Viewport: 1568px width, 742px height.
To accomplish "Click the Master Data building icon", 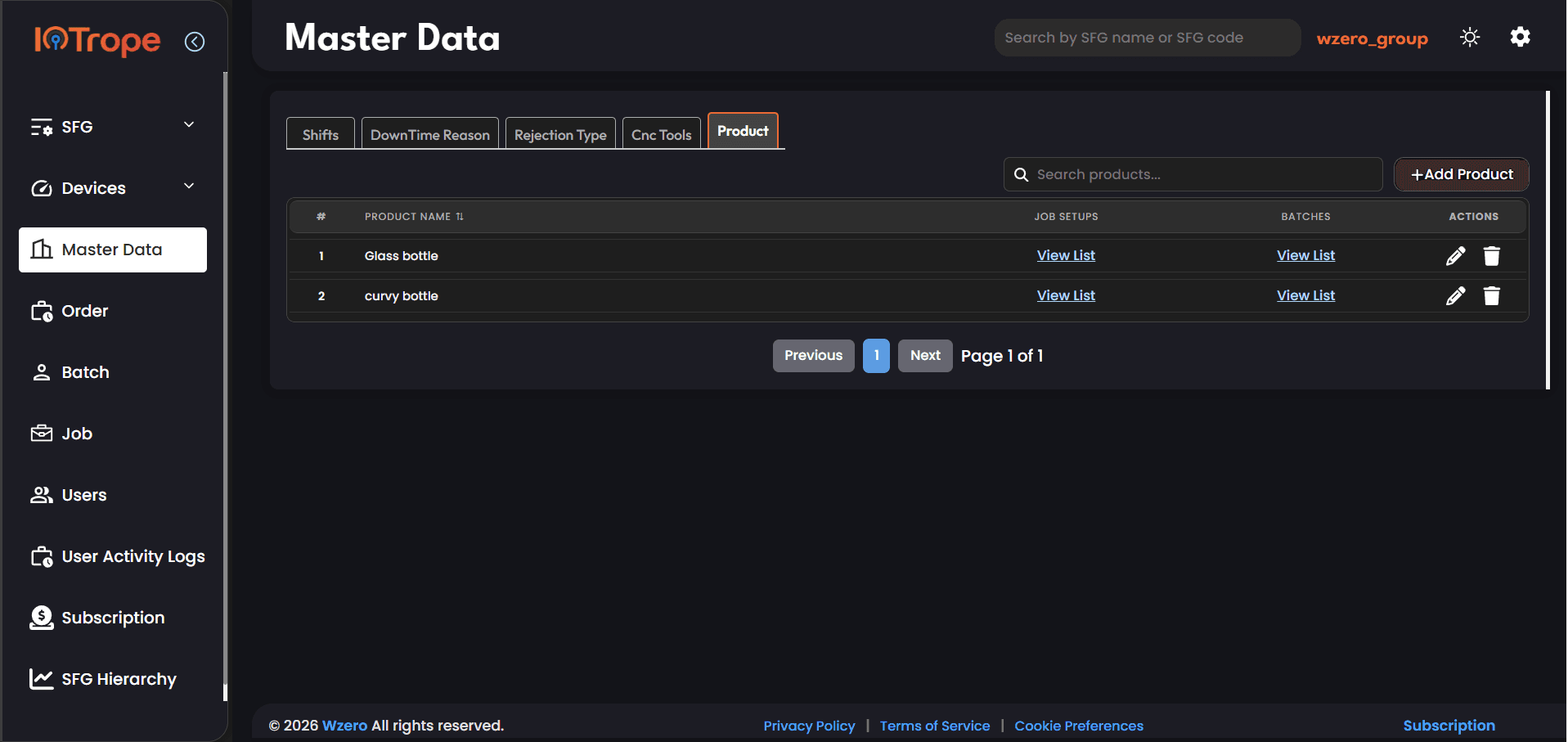I will 42,250.
